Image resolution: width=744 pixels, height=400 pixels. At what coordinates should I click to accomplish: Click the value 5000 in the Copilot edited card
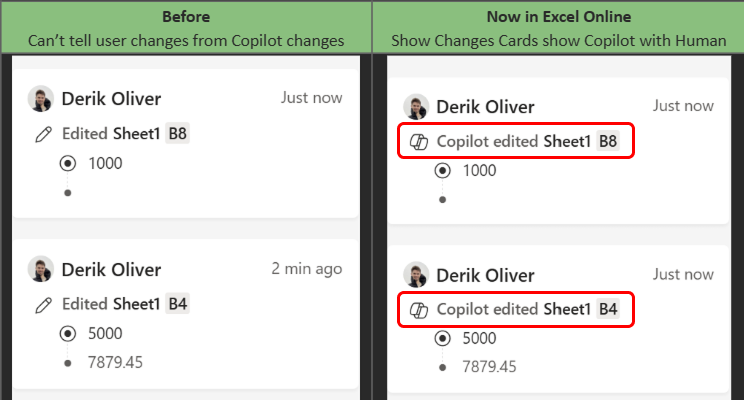pyautogui.click(x=480, y=338)
